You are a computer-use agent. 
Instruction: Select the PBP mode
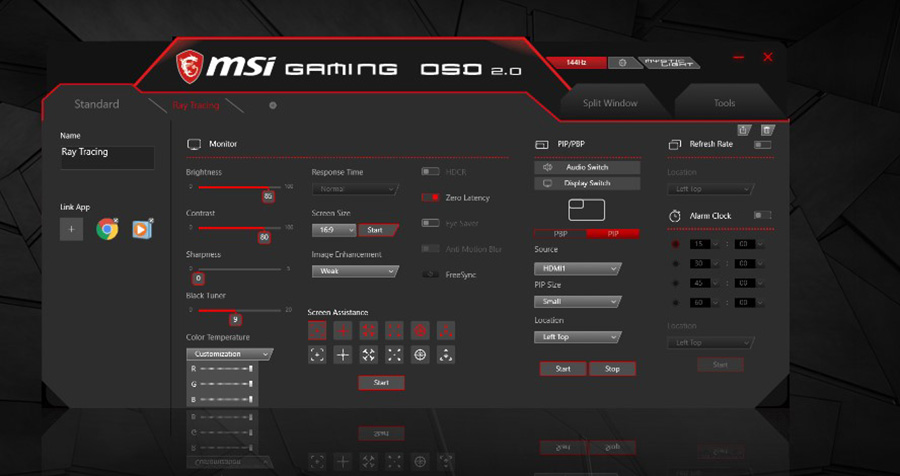(x=560, y=234)
